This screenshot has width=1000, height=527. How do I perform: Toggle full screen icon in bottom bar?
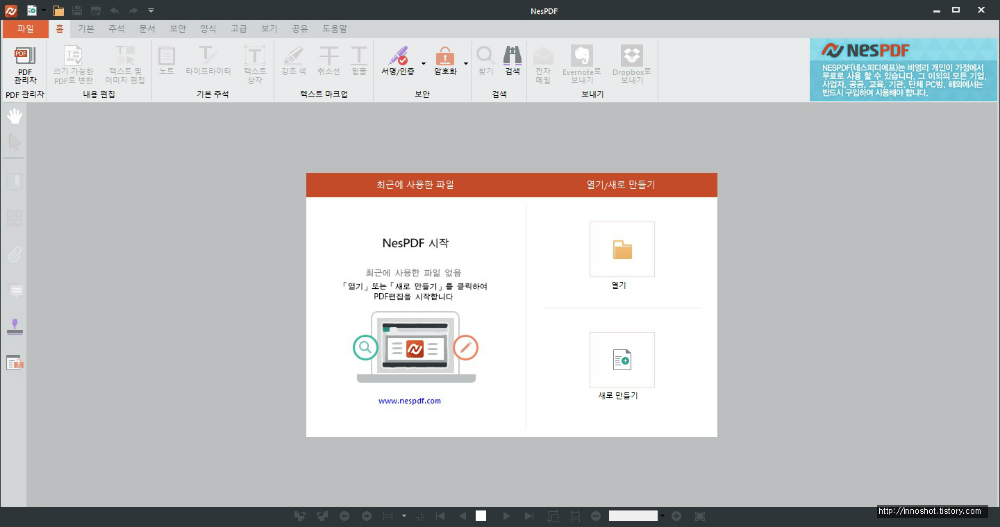coord(700,516)
